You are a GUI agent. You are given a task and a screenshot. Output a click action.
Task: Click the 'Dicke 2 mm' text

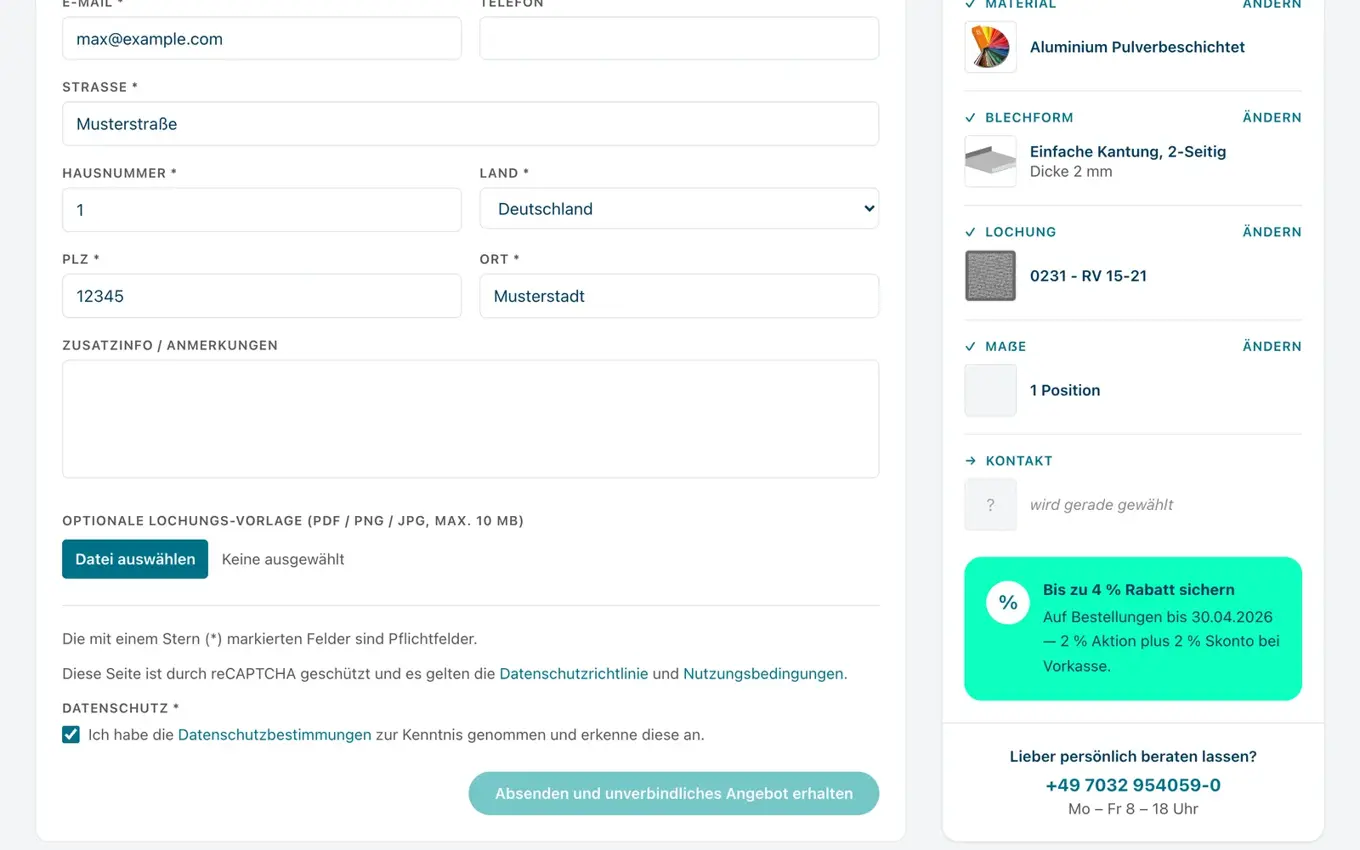tap(1071, 172)
